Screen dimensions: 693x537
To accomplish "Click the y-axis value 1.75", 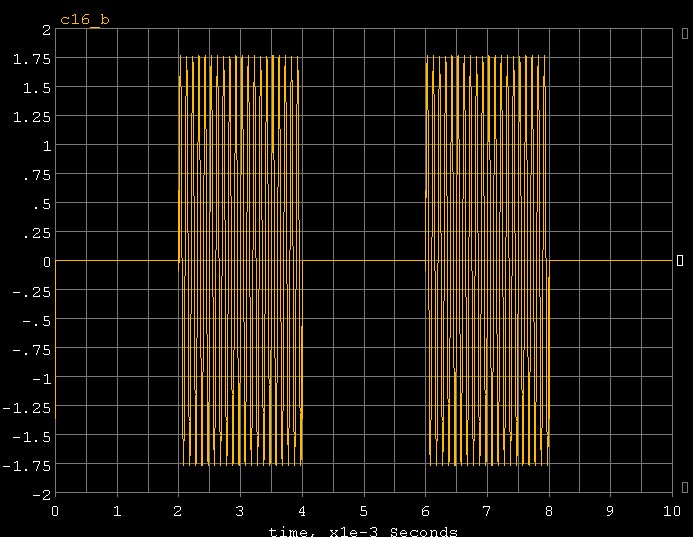I will (32, 59).
